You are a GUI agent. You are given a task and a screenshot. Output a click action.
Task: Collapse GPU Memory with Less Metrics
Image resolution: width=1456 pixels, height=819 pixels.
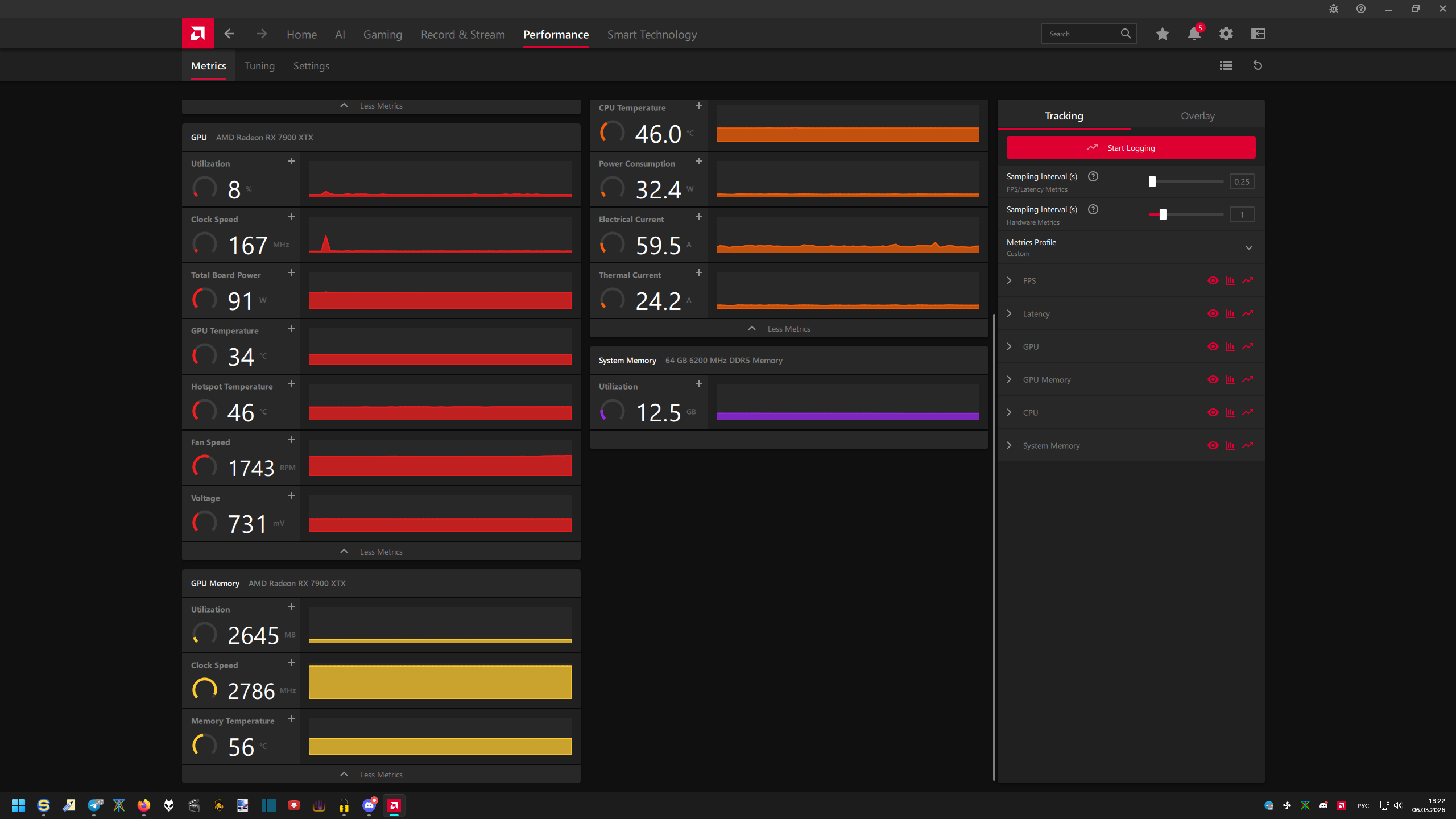[380, 775]
